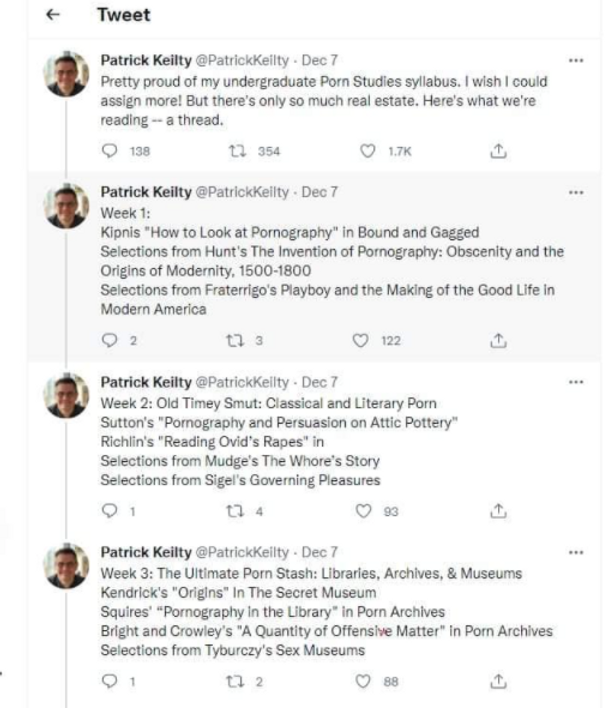Like the Week 1 tweet with 122 likes
Image resolution: width=614 pixels, height=708 pixels.
click(363, 340)
